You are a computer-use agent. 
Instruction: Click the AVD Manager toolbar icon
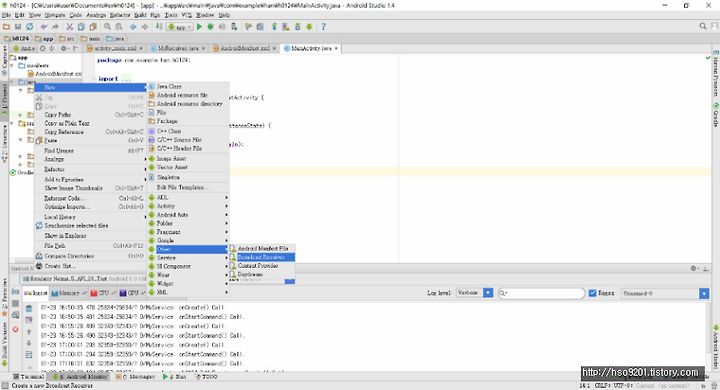286,27
